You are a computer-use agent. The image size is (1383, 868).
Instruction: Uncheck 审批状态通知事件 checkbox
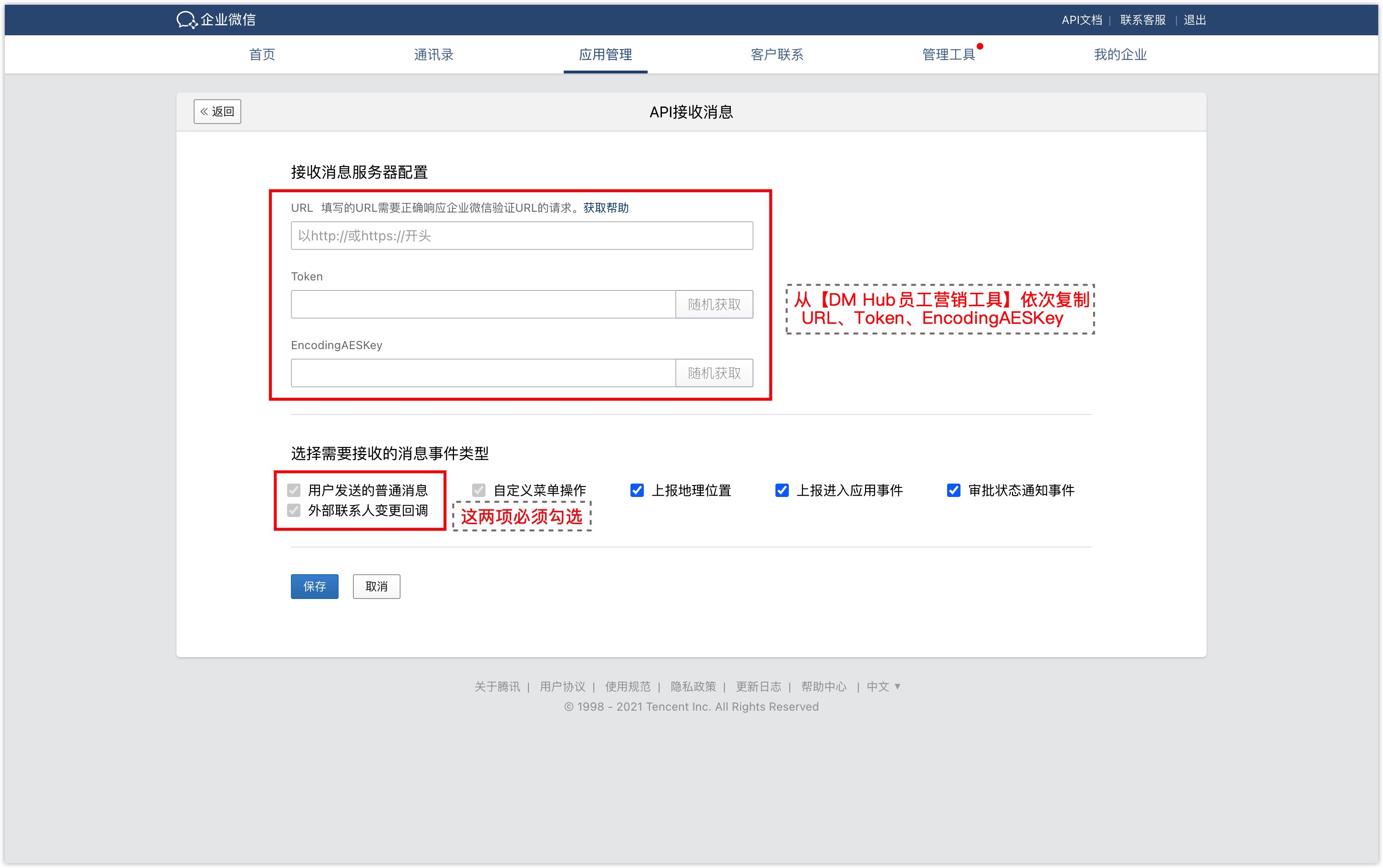(954, 490)
